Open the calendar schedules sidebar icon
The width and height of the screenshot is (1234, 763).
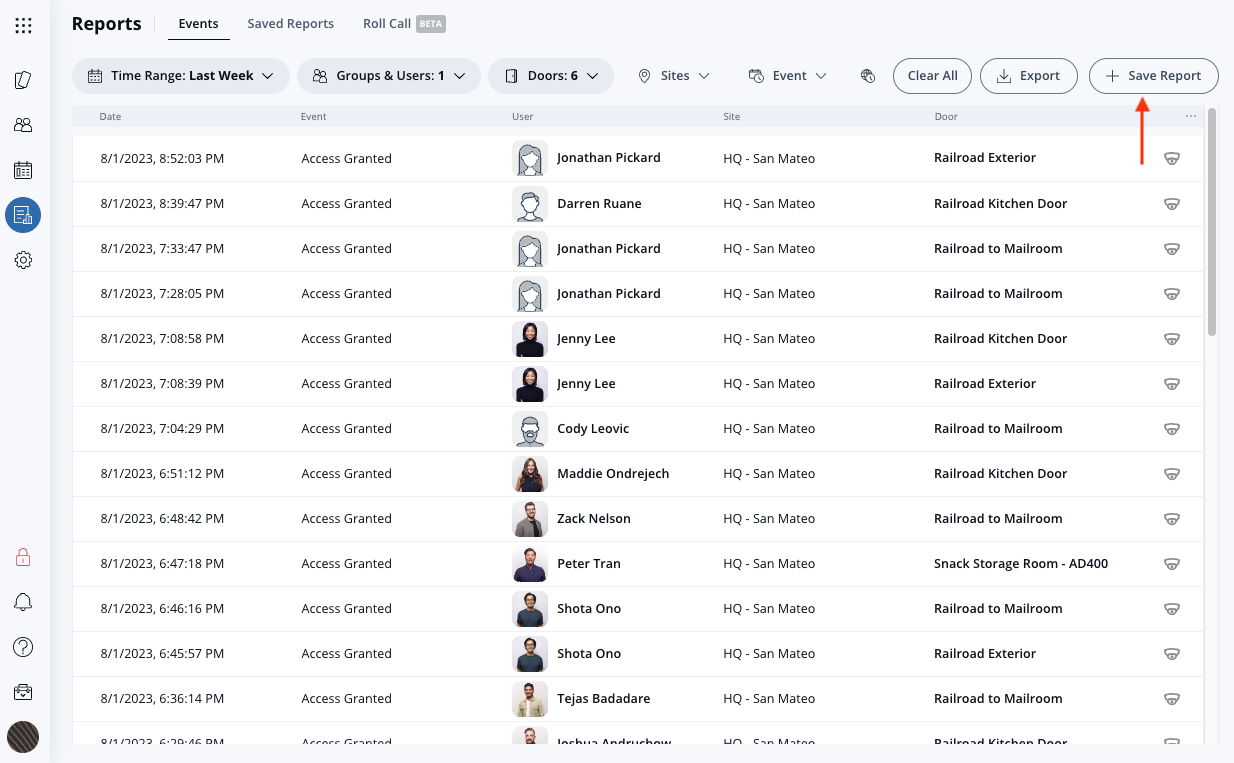(x=23, y=170)
